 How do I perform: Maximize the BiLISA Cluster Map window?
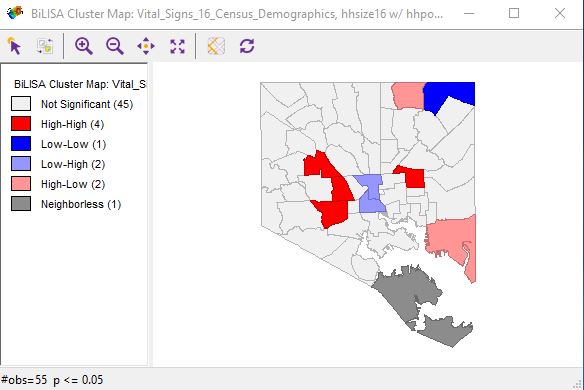coord(514,13)
